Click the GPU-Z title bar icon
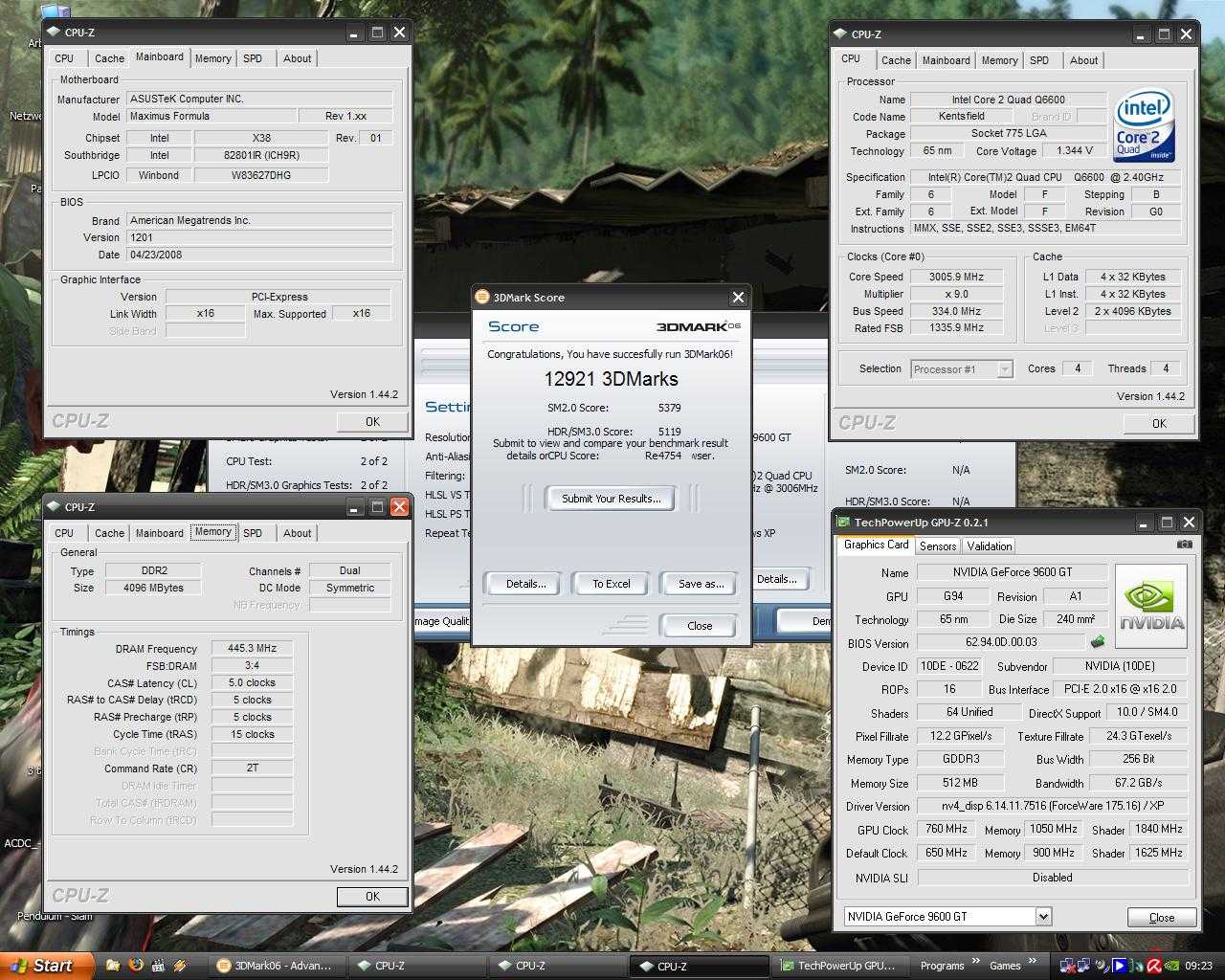Viewport: 1225px width, 980px height. 843,523
